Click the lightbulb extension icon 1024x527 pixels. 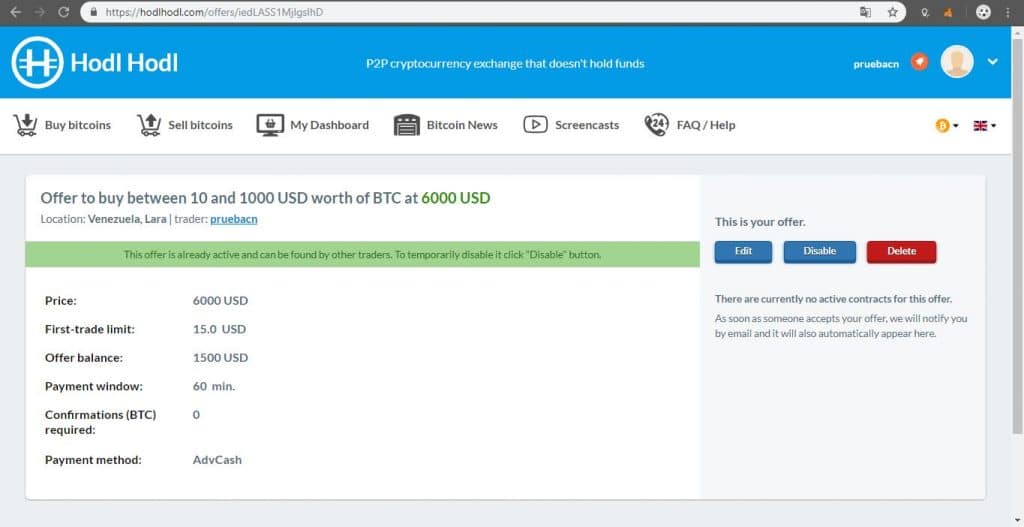[x=925, y=12]
